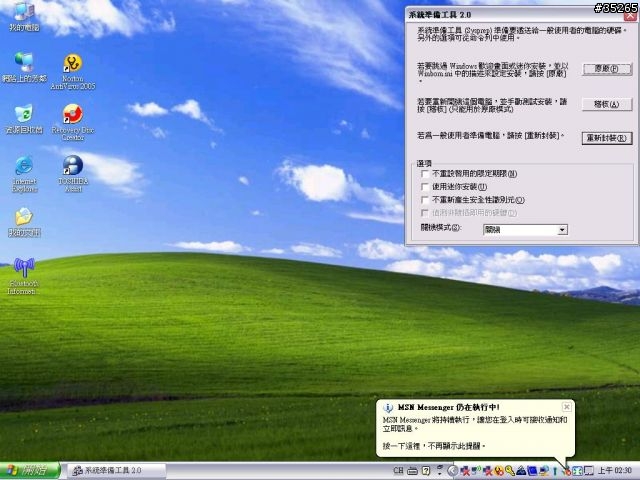Screen dimensions: 640x480
Task: Click the blue monitor tray icon
Action: pyautogui.click(x=532, y=471)
